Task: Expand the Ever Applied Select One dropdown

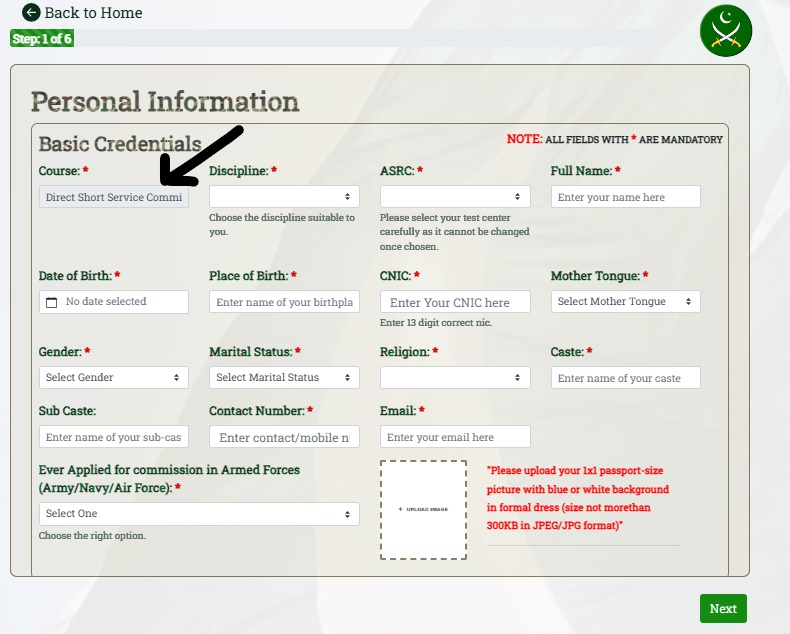Action: coord(199,514)
